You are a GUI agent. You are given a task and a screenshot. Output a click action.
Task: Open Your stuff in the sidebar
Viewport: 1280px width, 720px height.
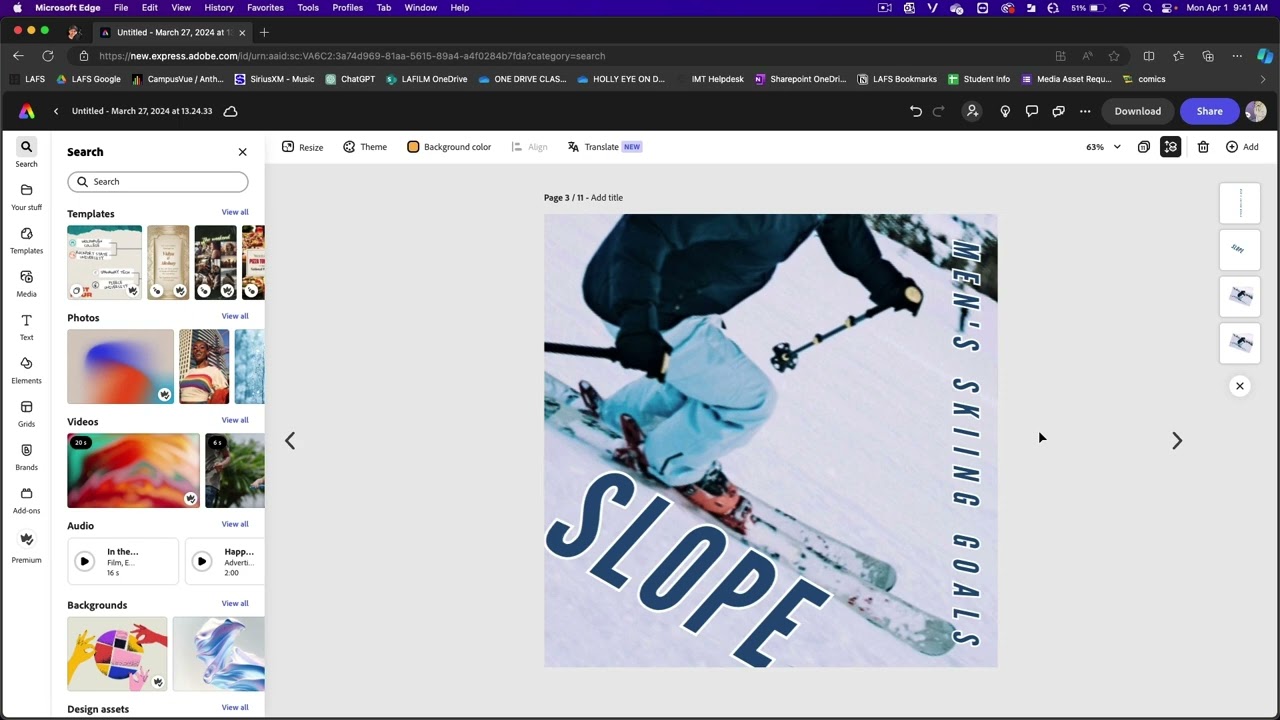pos(26,197)
